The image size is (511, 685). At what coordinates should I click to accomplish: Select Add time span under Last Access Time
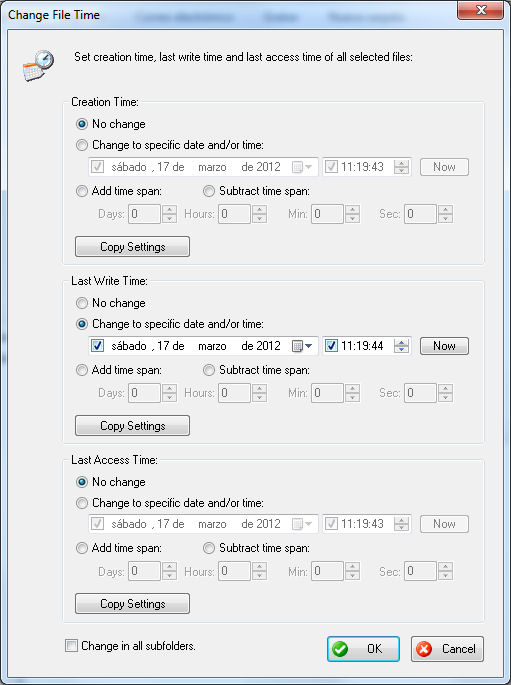[x=82, y=548]
